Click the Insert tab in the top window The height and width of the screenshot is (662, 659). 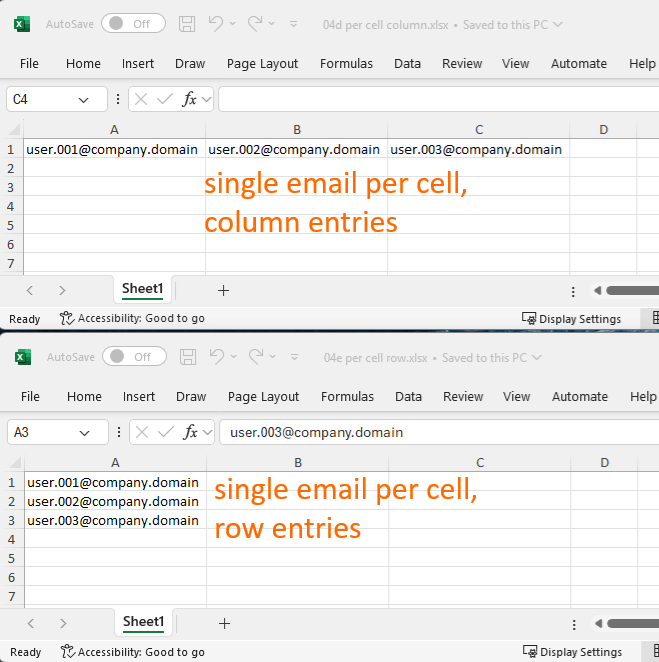point(138,63)
